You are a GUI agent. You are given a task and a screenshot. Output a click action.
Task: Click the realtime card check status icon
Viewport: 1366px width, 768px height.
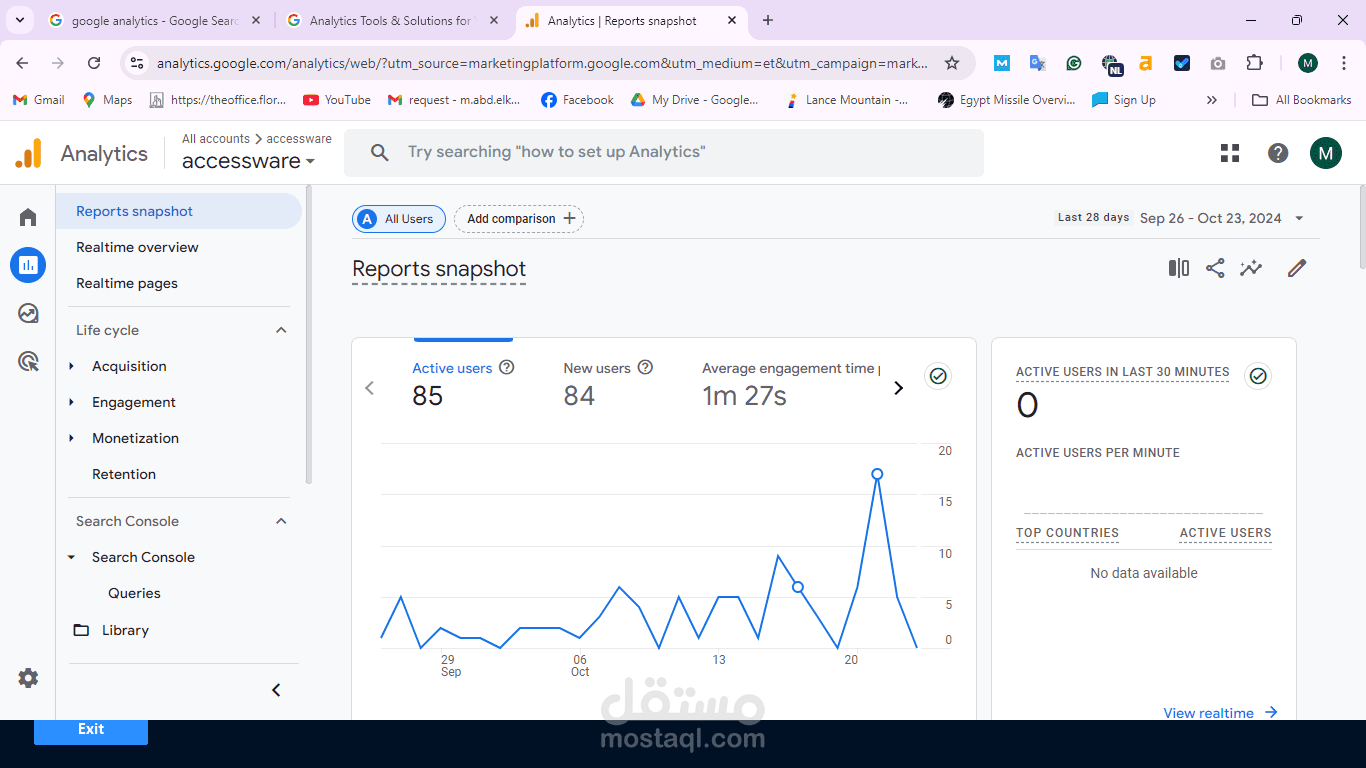point(1258,376)
